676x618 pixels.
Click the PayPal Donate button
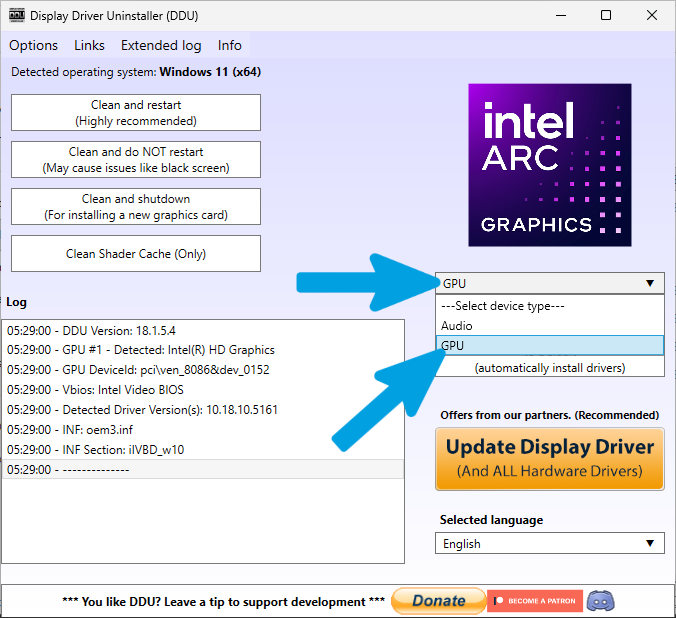[x=438, y=601]
